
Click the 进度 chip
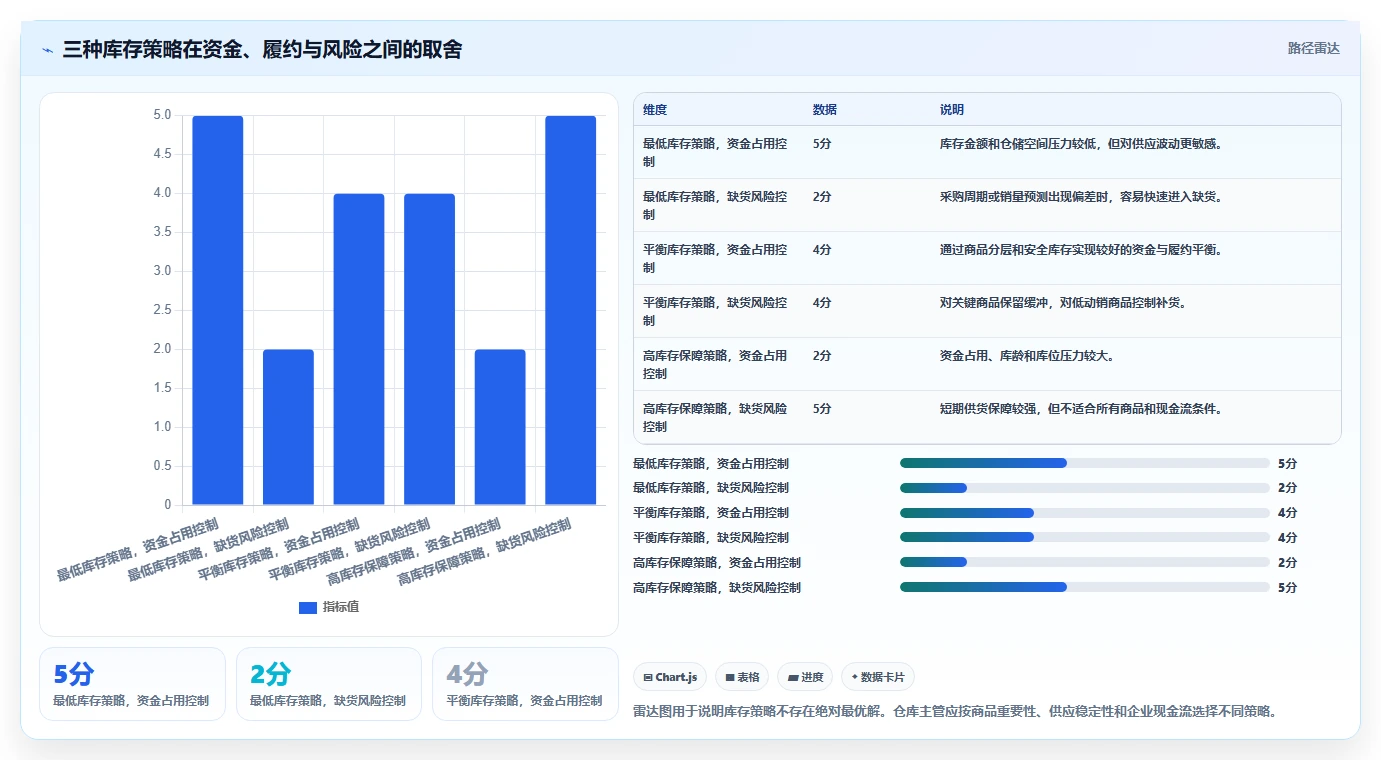pos(805,677)
